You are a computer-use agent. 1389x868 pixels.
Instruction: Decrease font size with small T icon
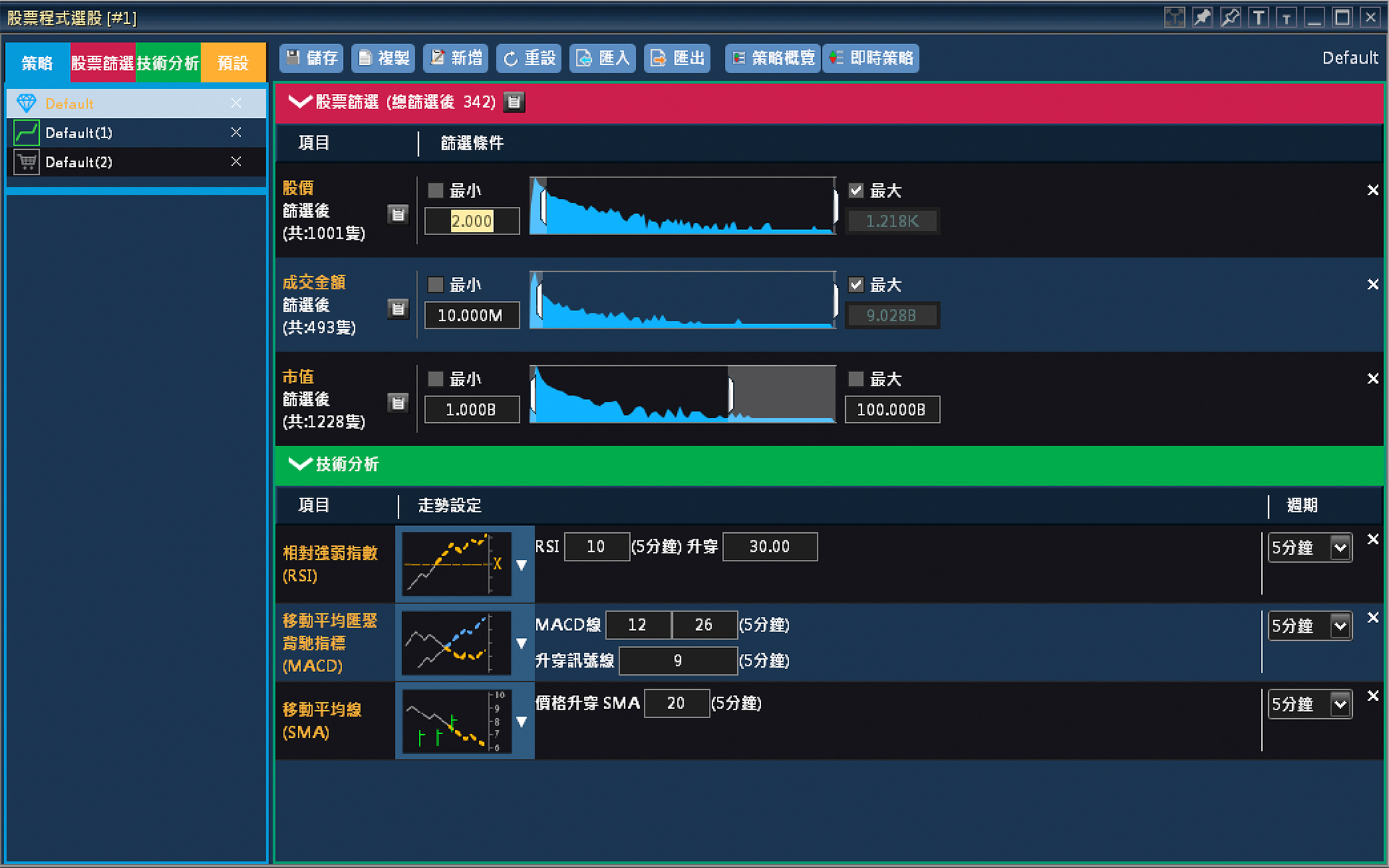click(1286, 17)
